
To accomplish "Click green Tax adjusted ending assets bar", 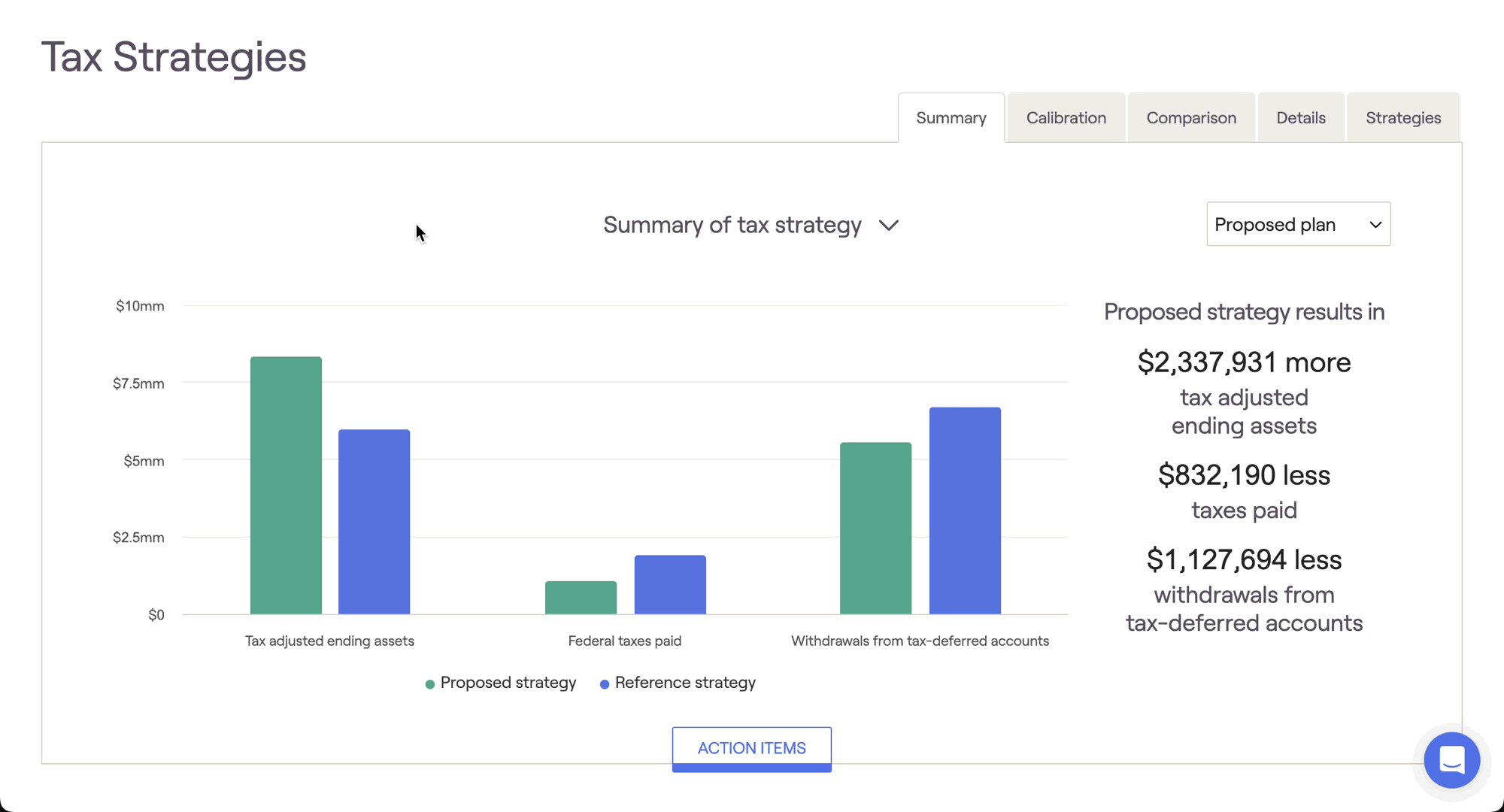I will click(x=286, y=485).
